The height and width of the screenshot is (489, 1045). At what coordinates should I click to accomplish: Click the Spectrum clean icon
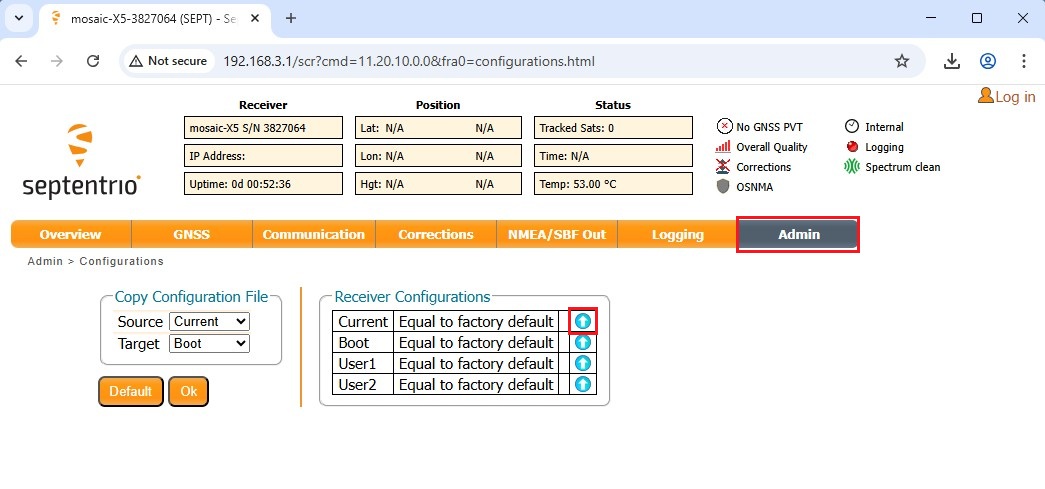tap(852, 167)
